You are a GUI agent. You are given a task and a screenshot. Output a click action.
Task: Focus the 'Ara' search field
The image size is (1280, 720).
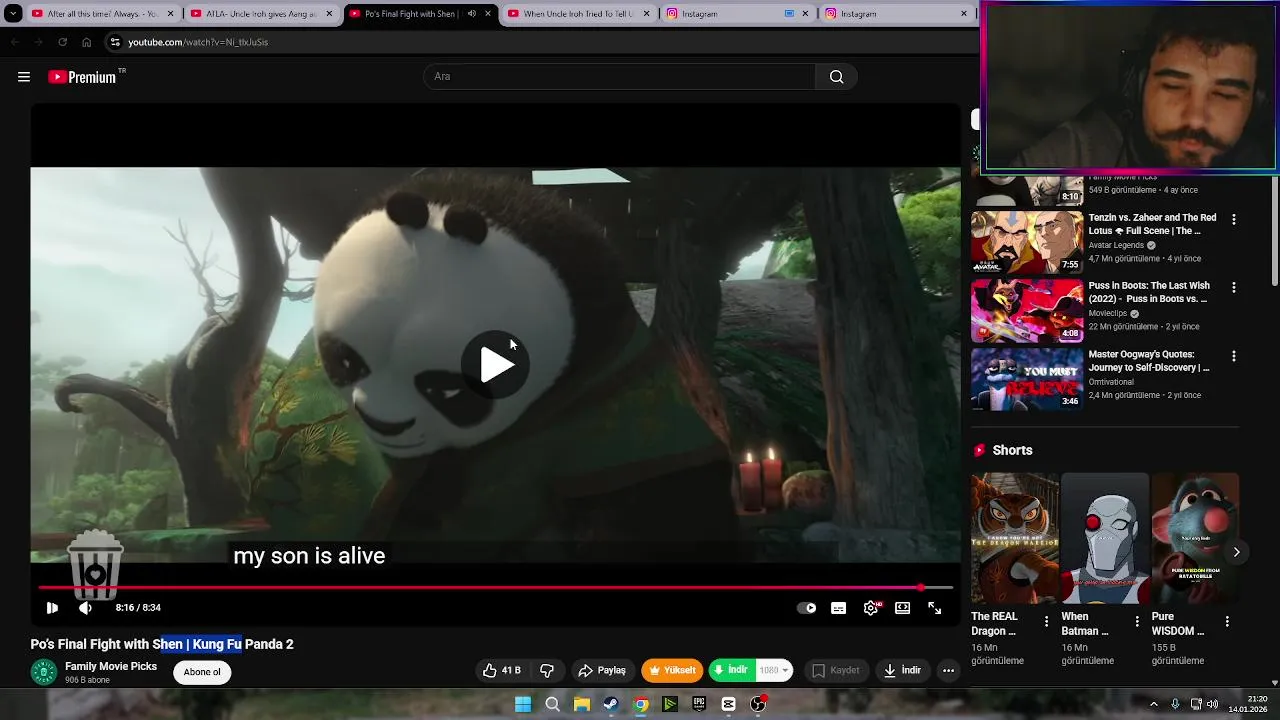point(620,77)
